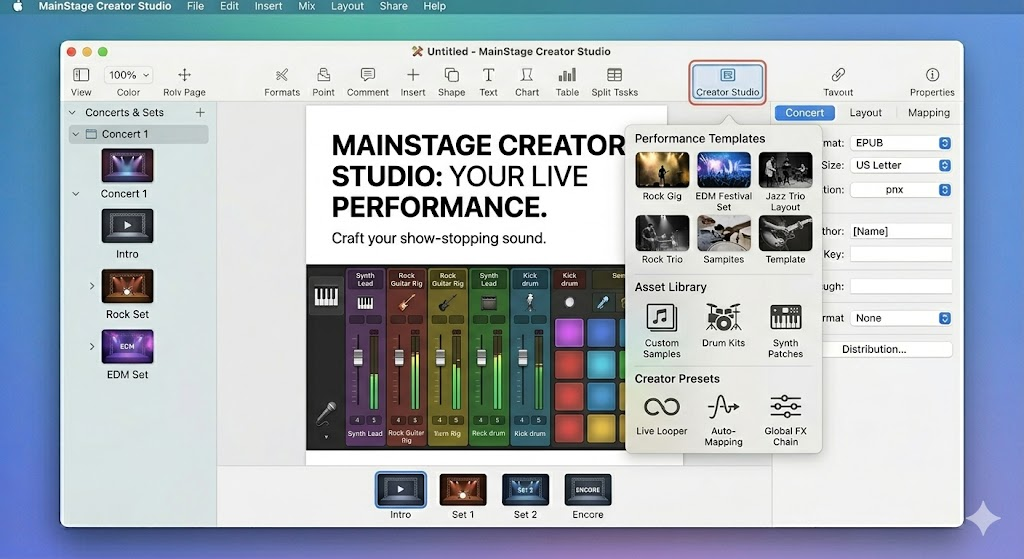Collapse the Concert 1 folder row

point(76,134)
